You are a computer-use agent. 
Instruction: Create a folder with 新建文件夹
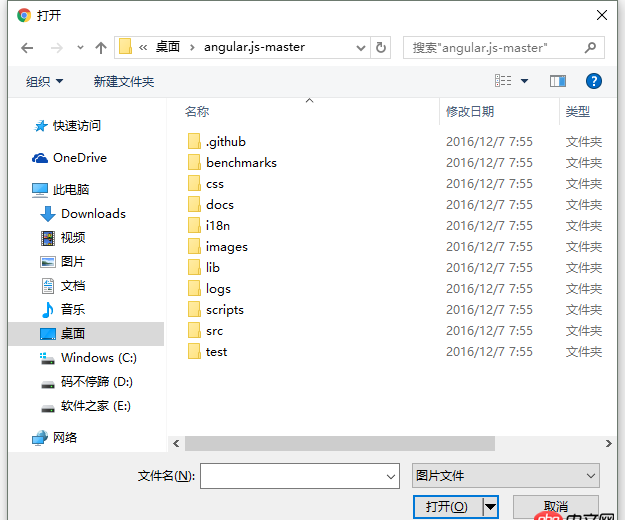[124, 82]
